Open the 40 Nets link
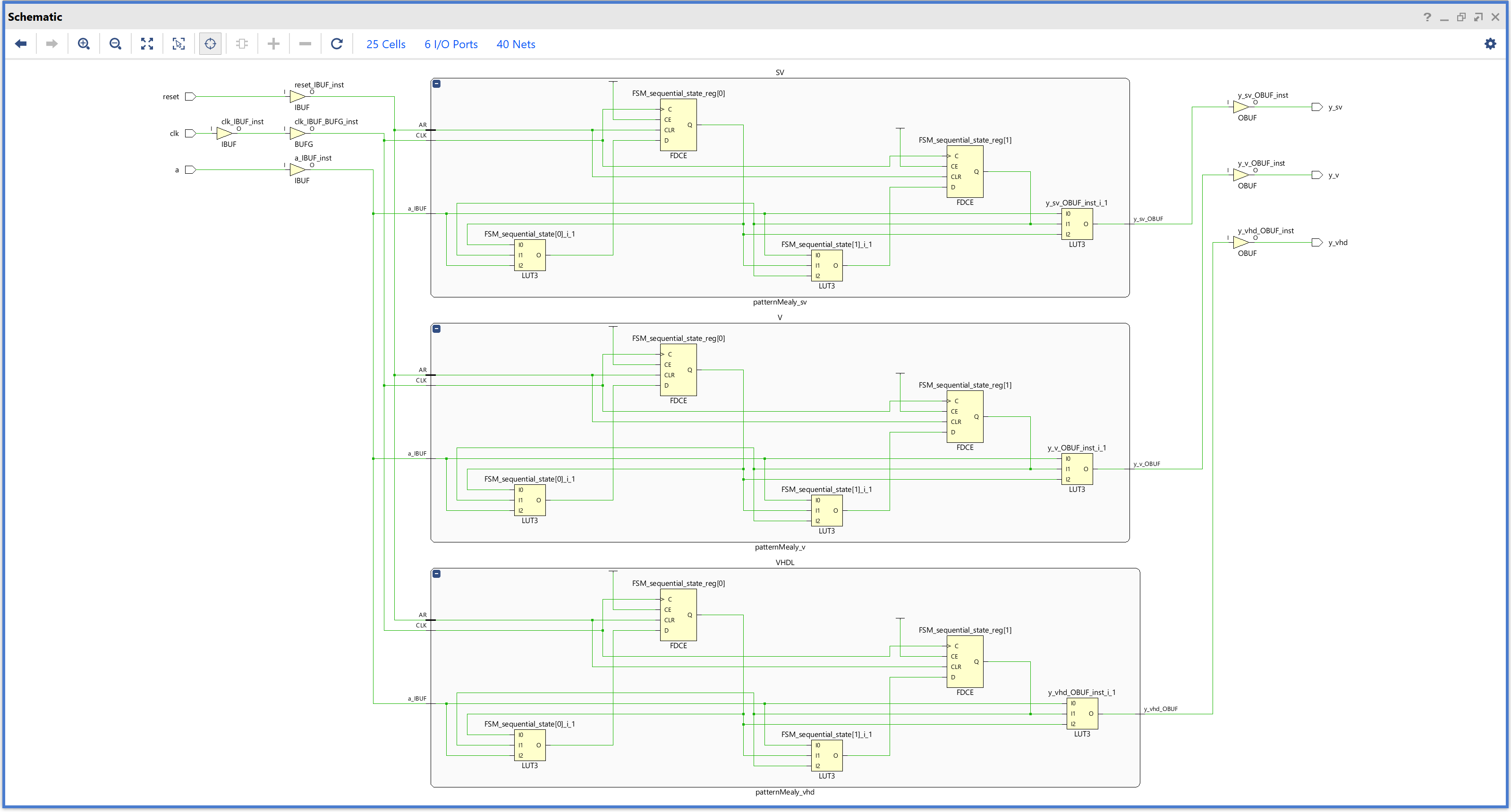This screenshot has width=1511, height=812. [x=516, y=44]
